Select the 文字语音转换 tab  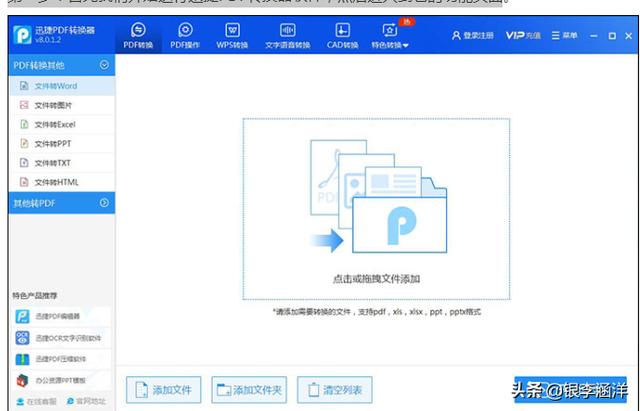287,36
